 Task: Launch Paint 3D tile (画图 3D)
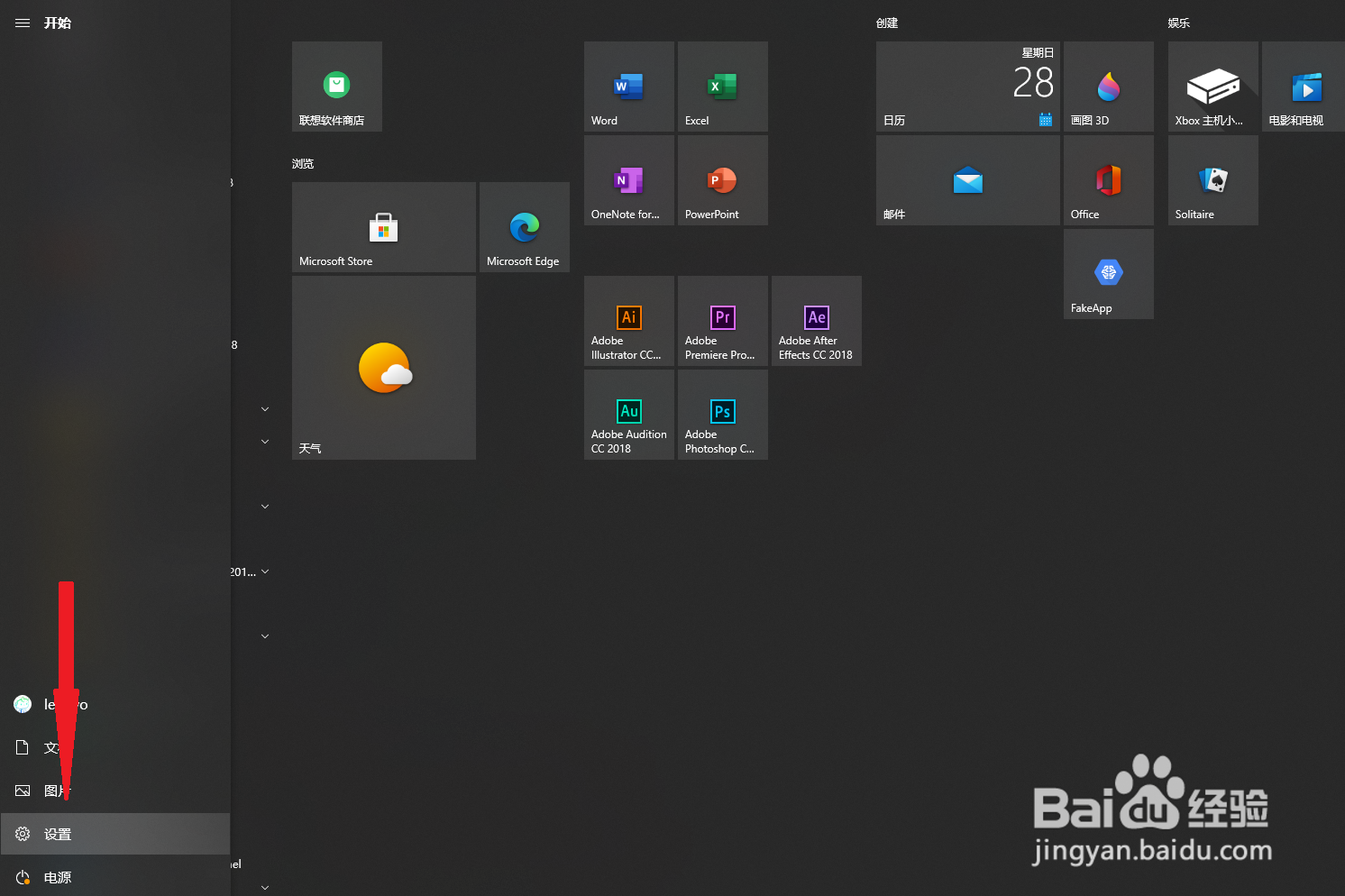click(1109, 87)
